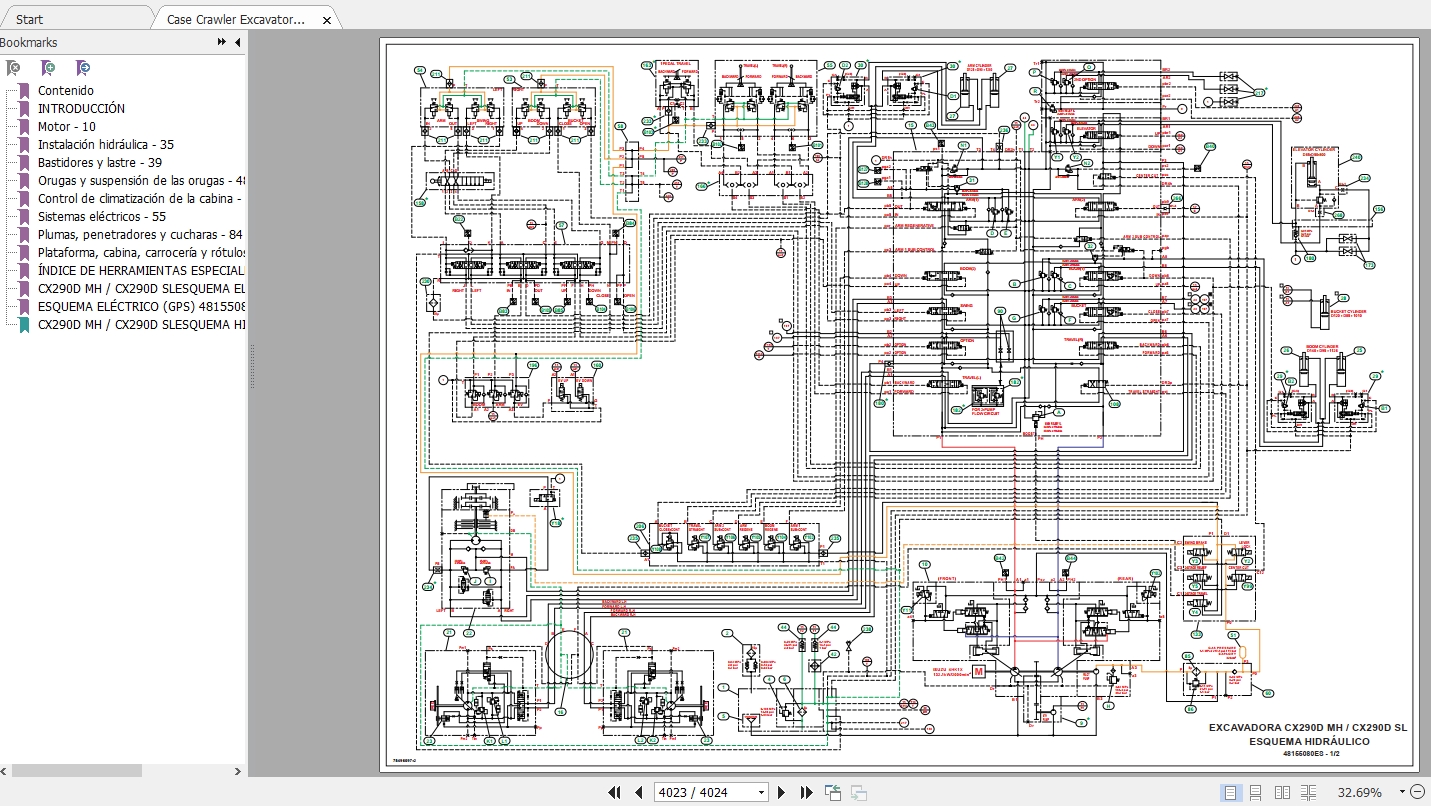Click the 32.69% zoom value
The width and height of the screenshot is (1431, 806).
(1360, 793)
